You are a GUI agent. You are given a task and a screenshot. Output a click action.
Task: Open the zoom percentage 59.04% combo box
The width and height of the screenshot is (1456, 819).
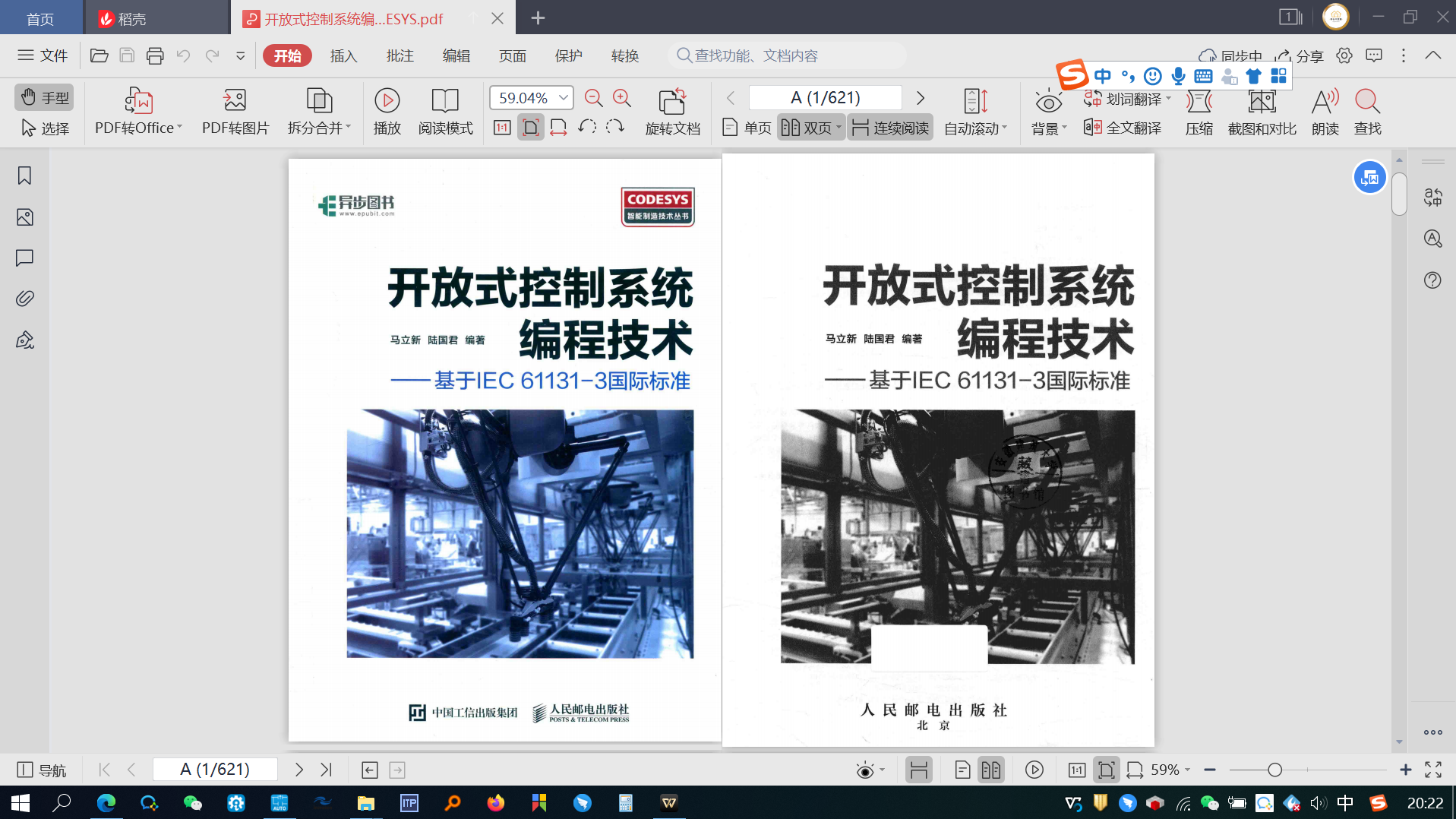[x=531, y=98]
